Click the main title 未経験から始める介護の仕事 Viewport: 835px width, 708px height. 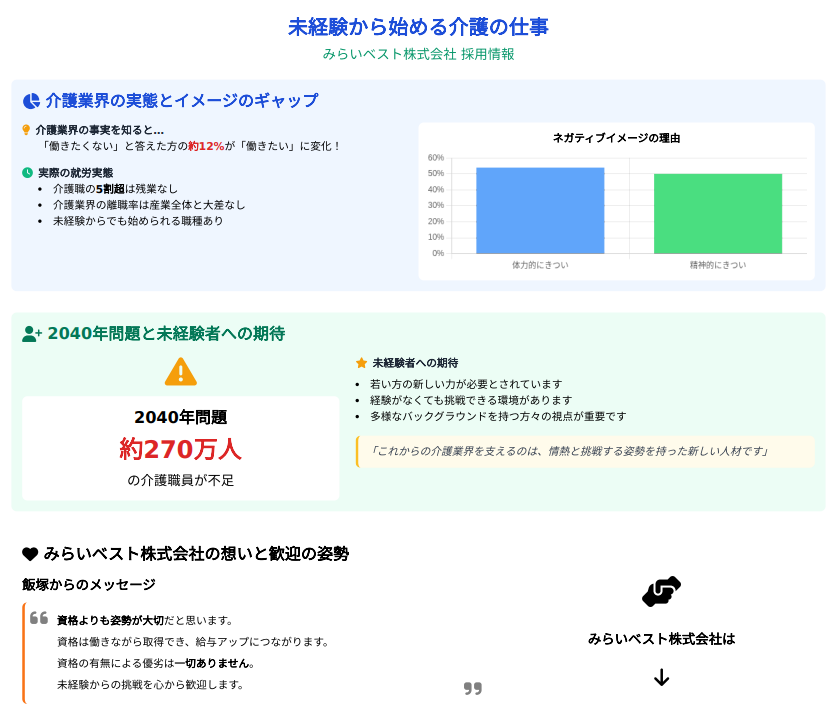click(418, 27)
